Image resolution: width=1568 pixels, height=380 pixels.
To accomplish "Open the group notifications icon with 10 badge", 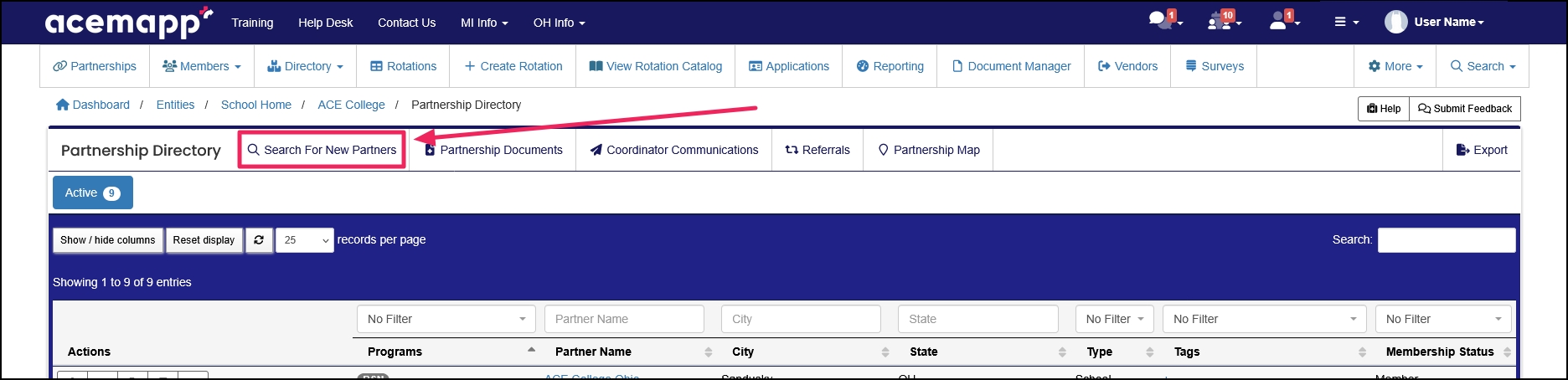I will [x=1224, y=20].
